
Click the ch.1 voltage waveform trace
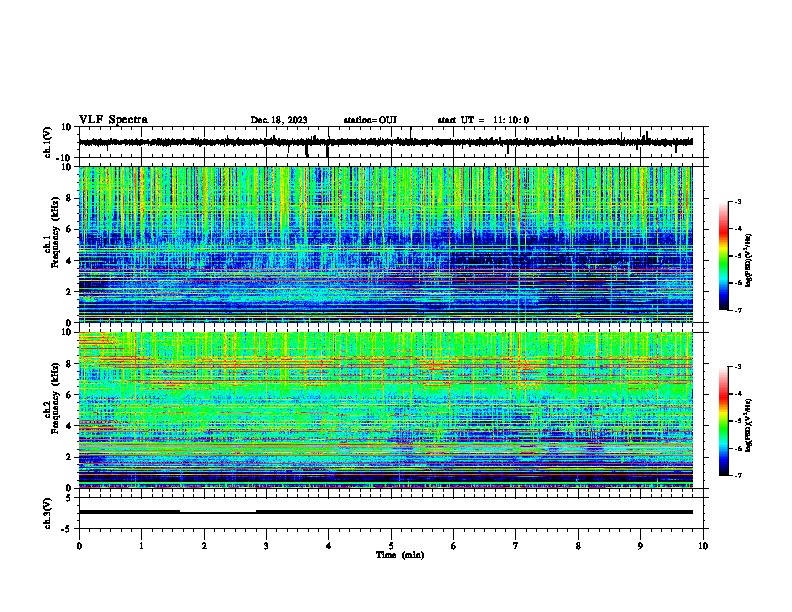[x=385, y=142]
